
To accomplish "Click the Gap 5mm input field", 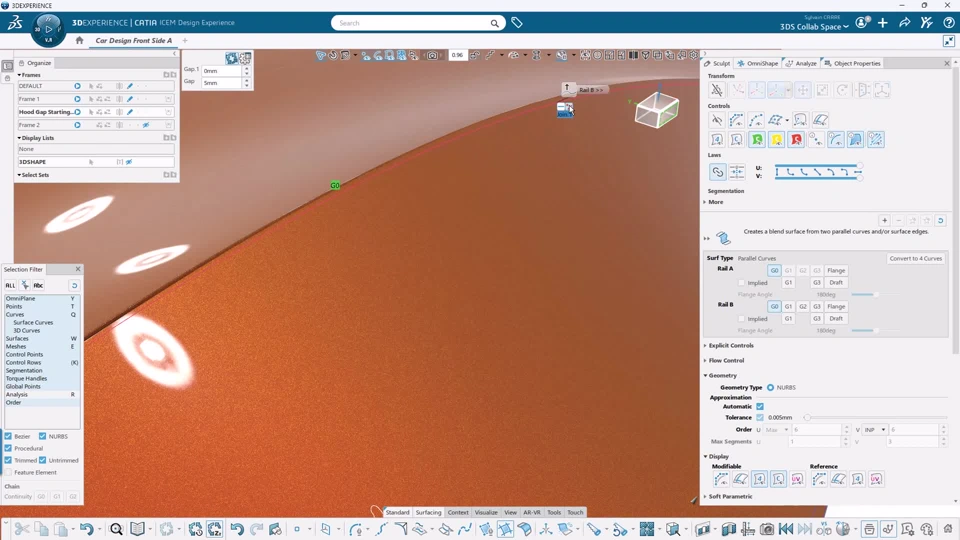I will [222, 83].
